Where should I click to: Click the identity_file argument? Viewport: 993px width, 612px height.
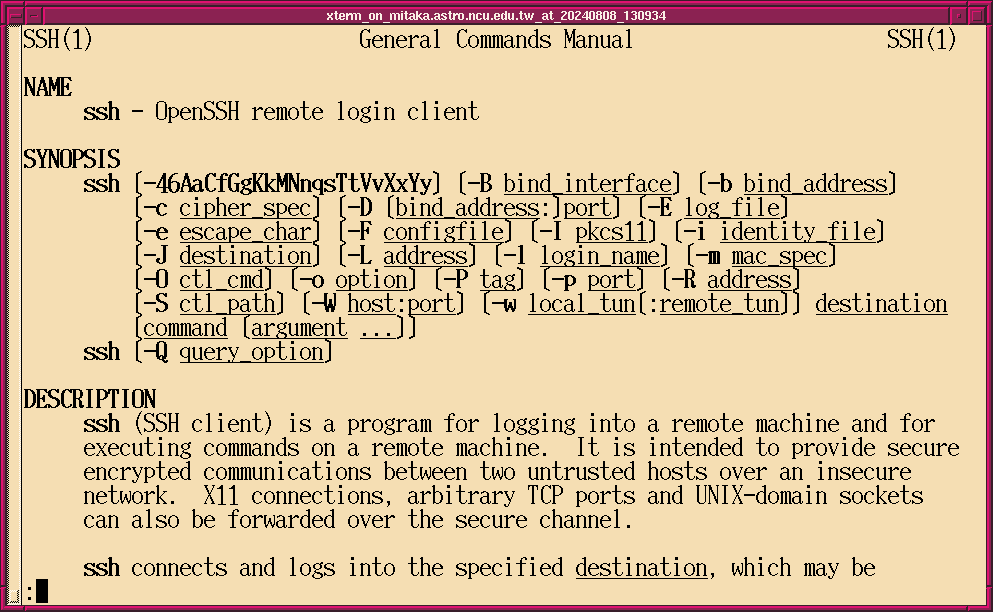(797, 232)
